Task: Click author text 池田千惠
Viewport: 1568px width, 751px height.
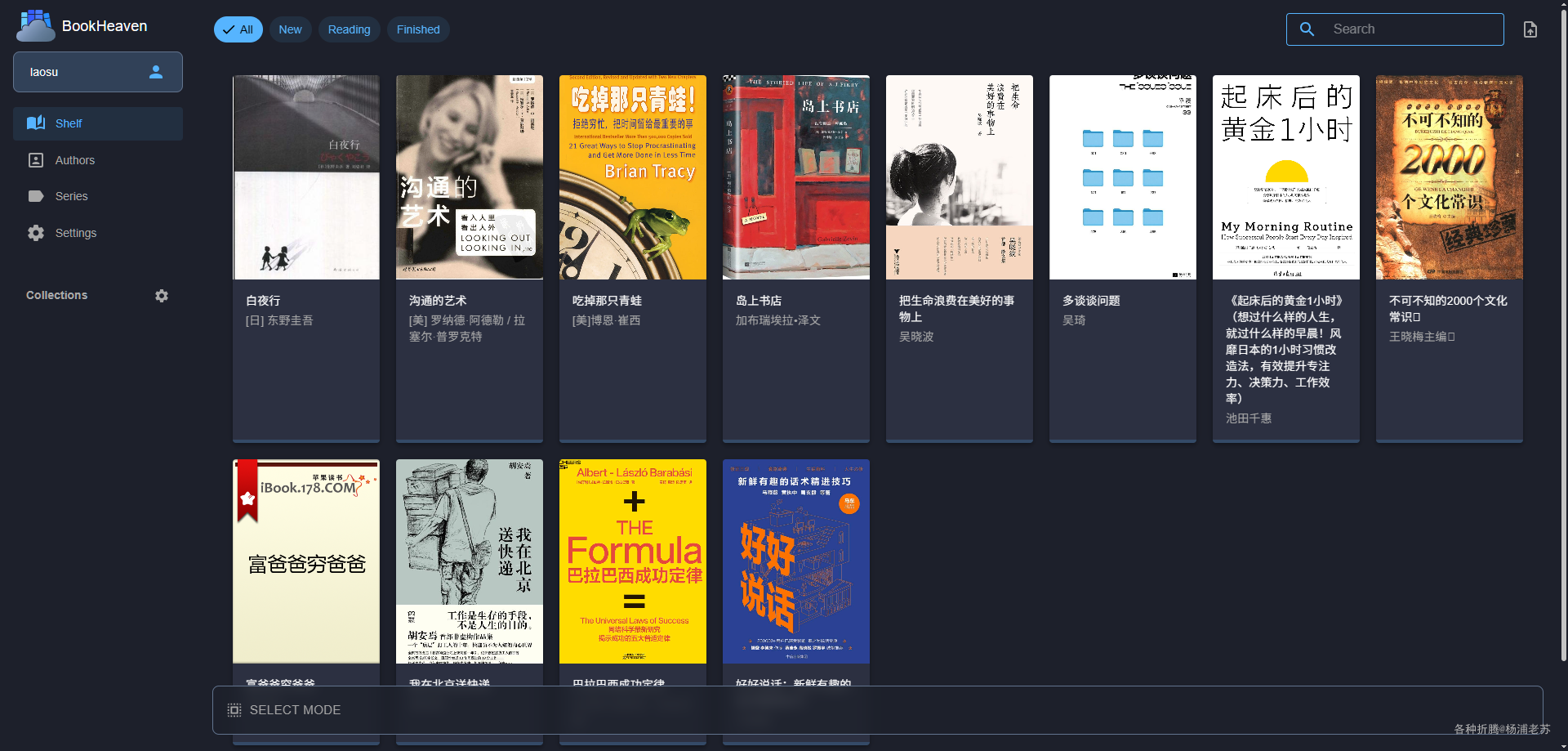Action: (x=1249, y=418)
